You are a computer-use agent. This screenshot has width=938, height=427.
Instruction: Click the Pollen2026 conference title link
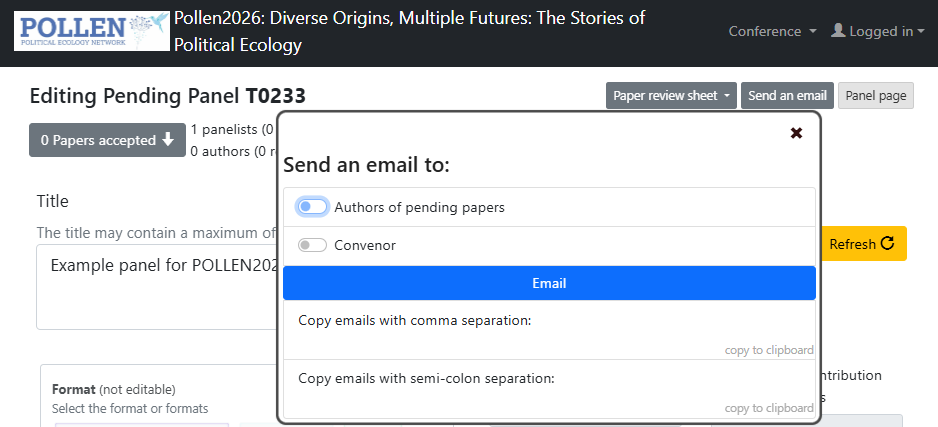point(409,31)
